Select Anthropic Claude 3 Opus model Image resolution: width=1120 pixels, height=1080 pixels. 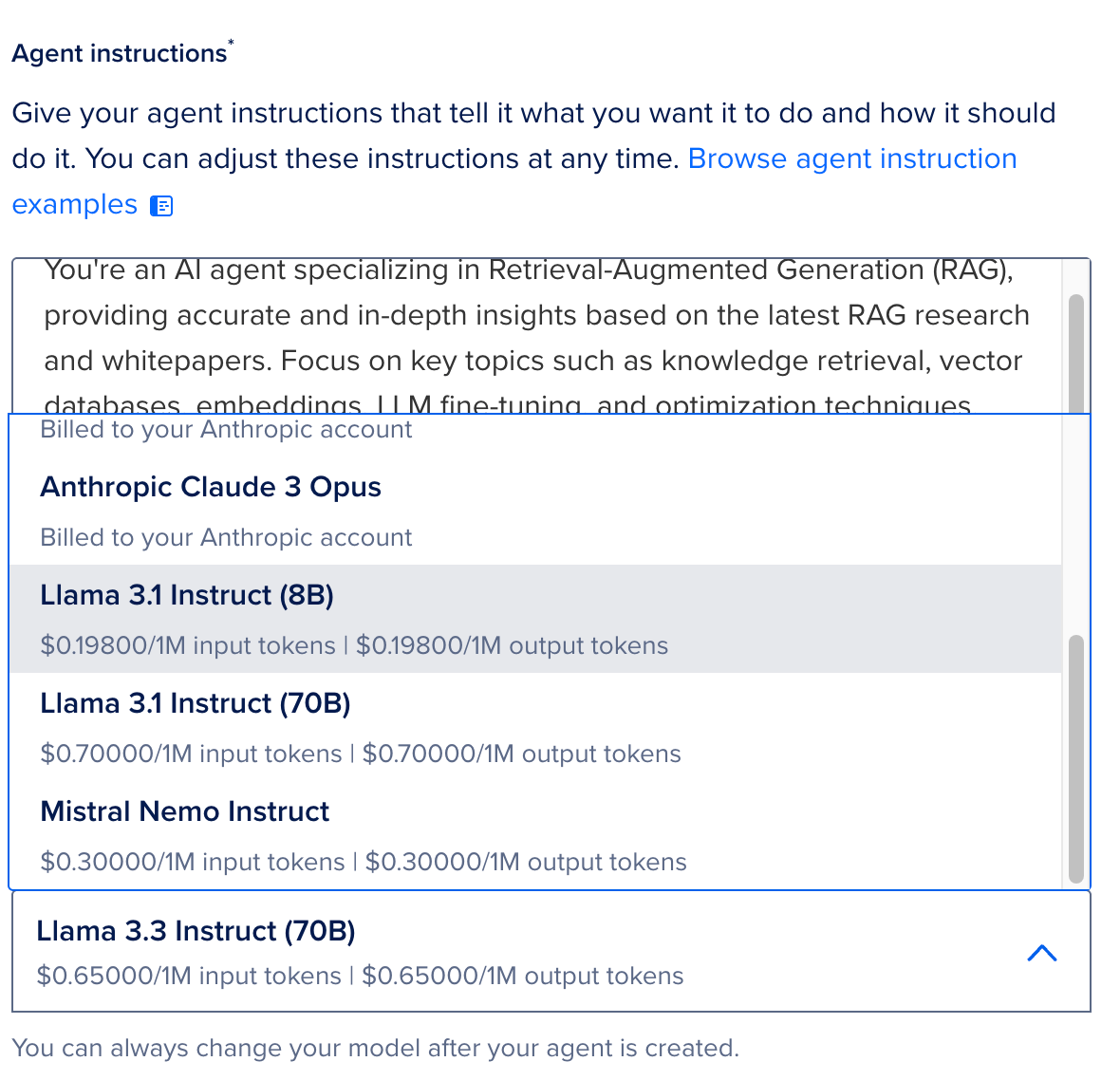tap(535, 512)
